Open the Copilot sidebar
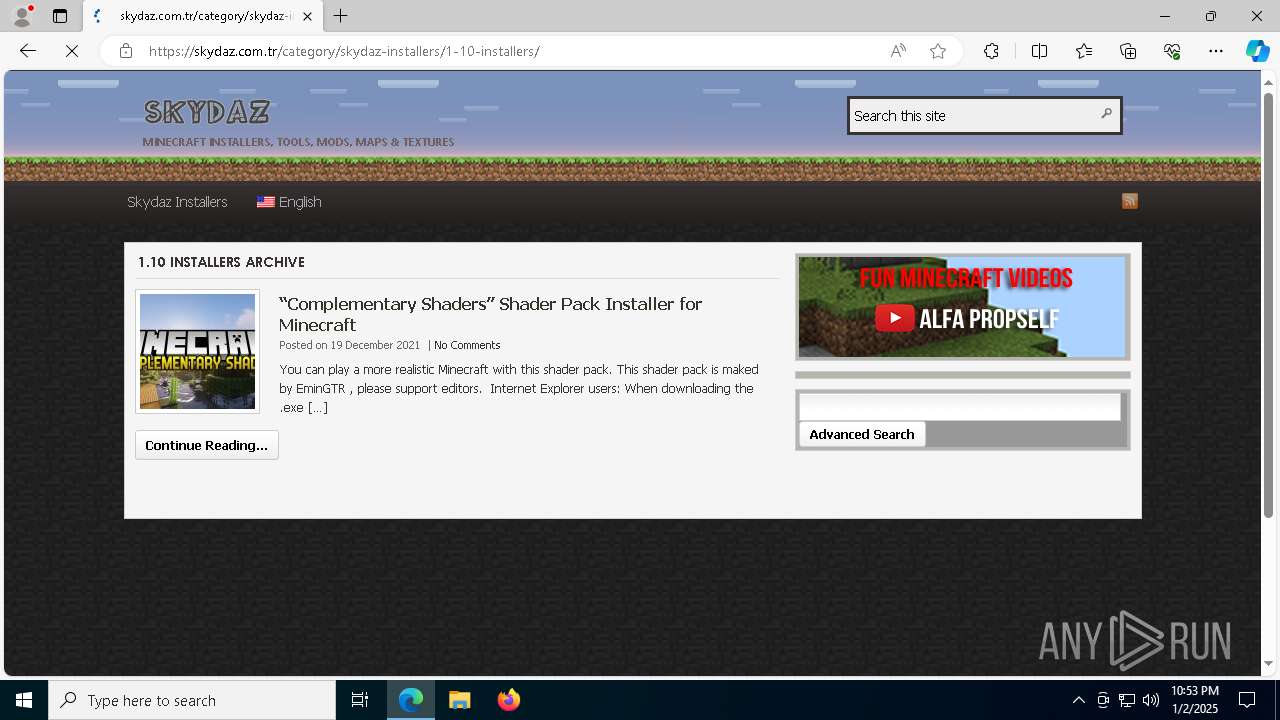 [1257, 51]
